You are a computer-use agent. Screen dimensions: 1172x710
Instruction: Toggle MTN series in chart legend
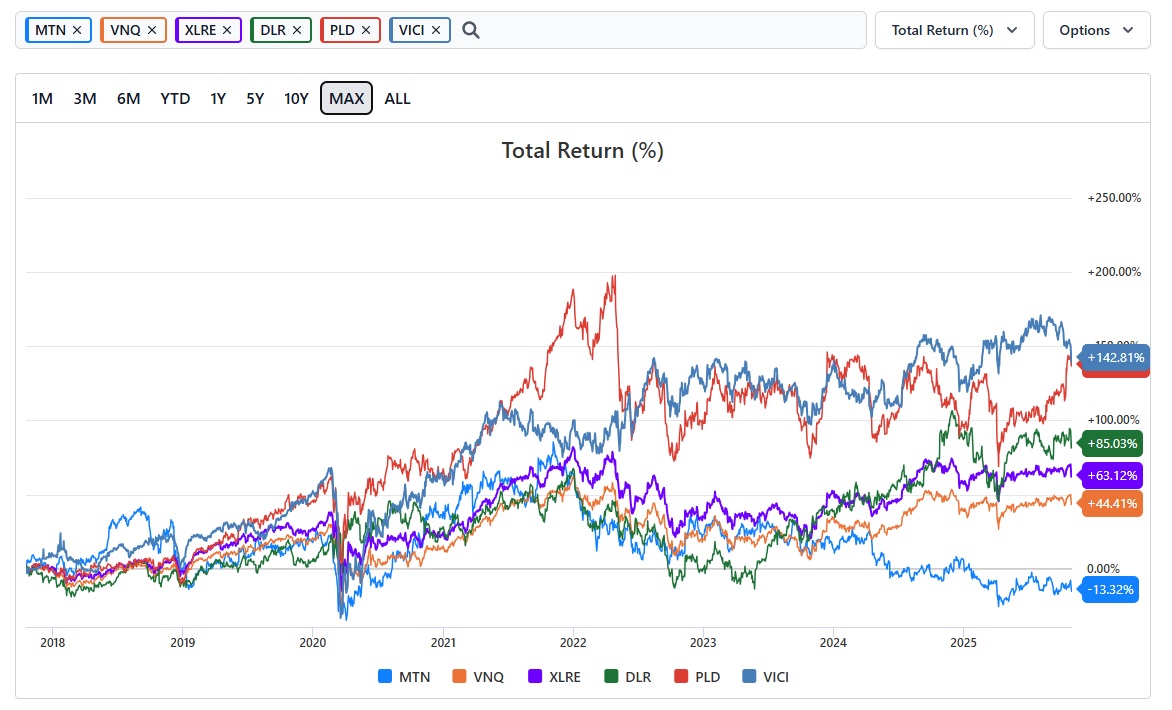pos(405,677)
